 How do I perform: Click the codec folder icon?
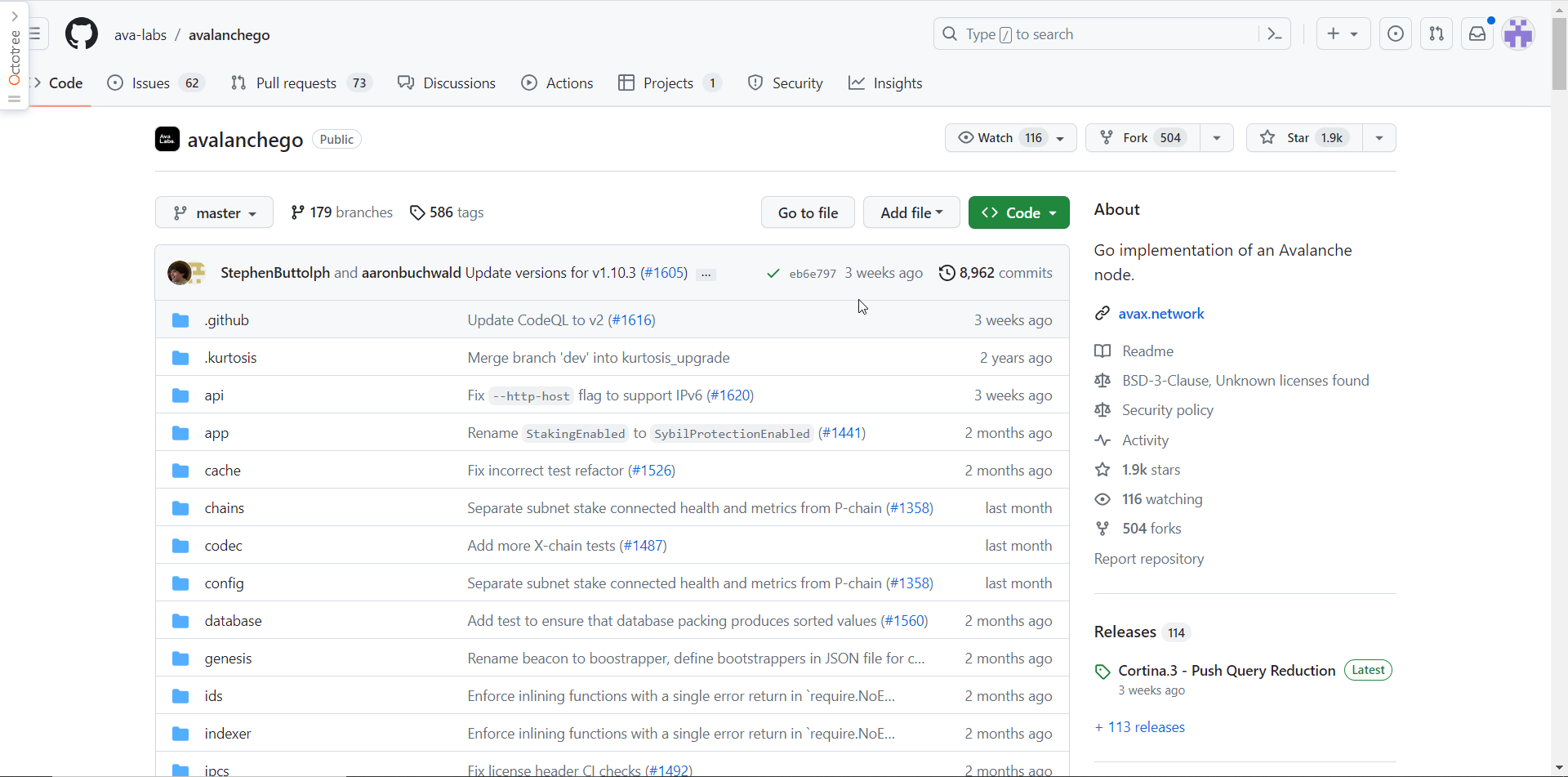click(x=180, y=546)
